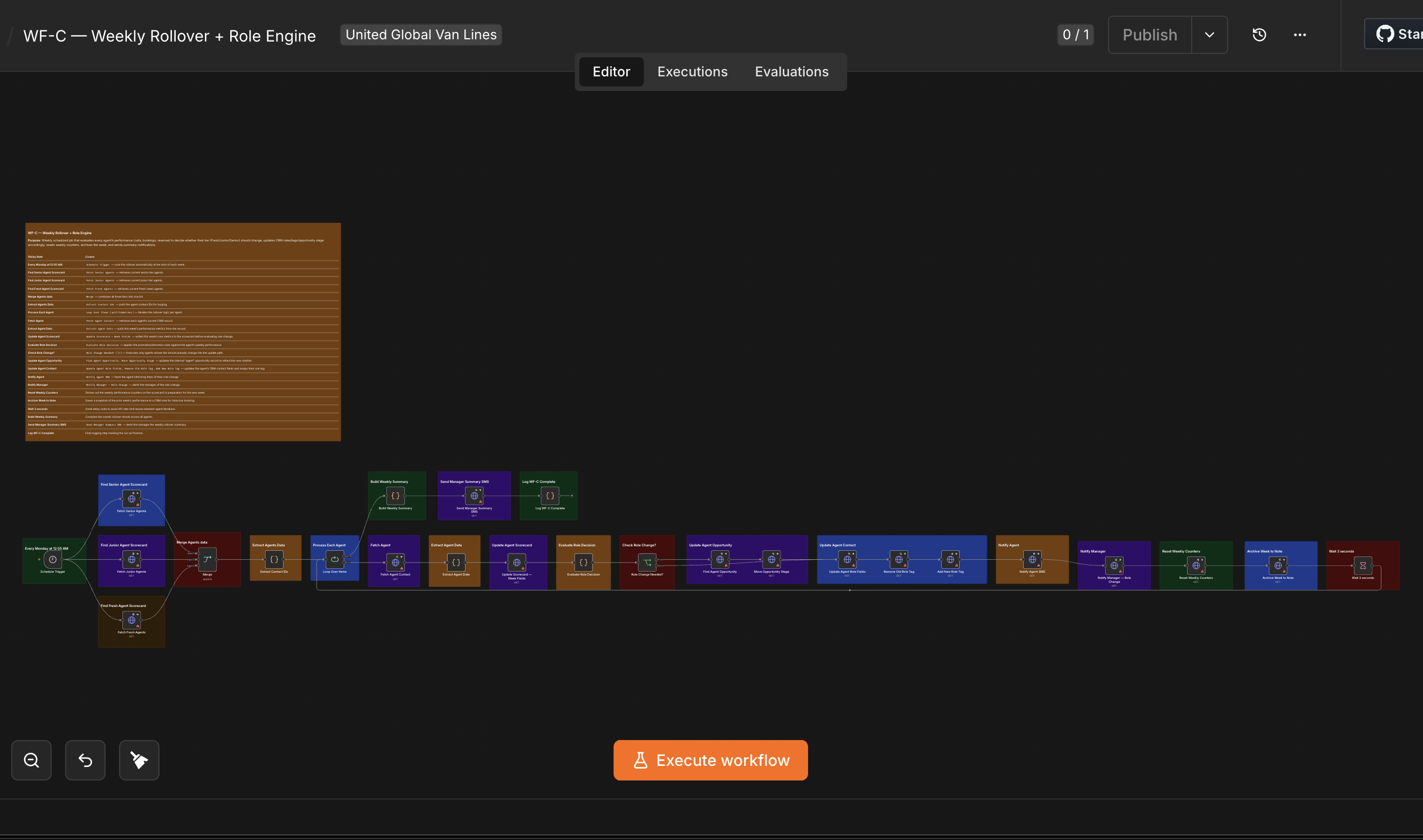Select the Update Scorecard Week Fields node
Image resolution: width=1423 pixels, height=840 pixels.
pyautogui.click(x=516, y=562)
